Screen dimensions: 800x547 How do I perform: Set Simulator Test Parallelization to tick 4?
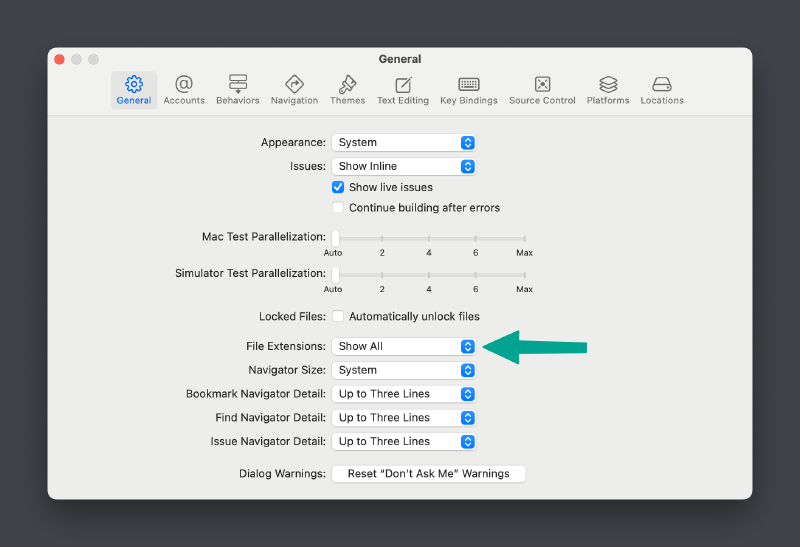point(429,275)
